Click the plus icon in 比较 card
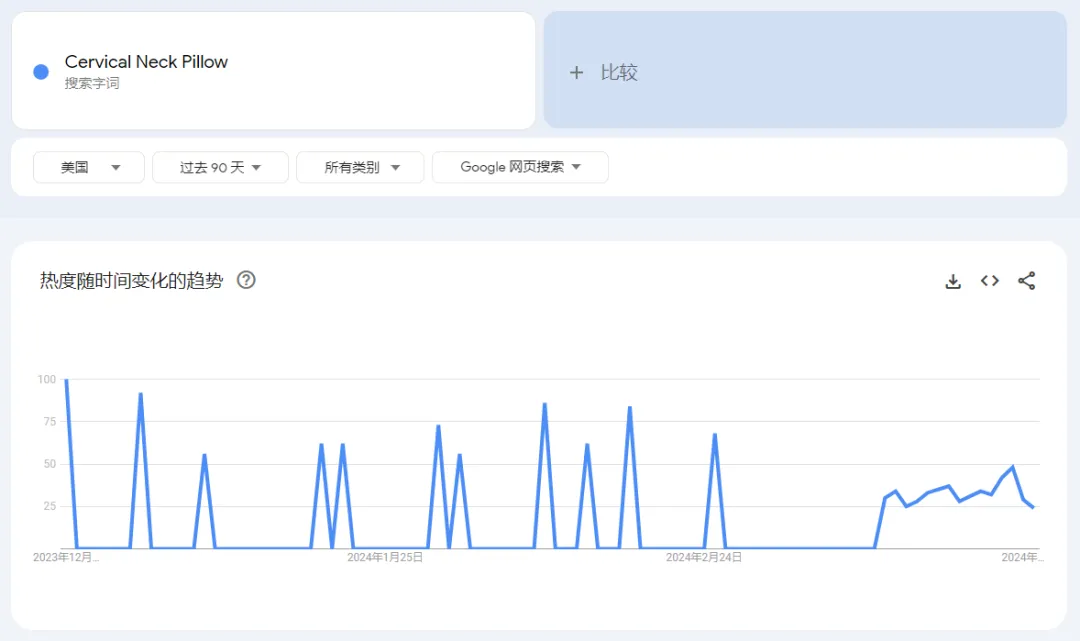 [576, 72]
